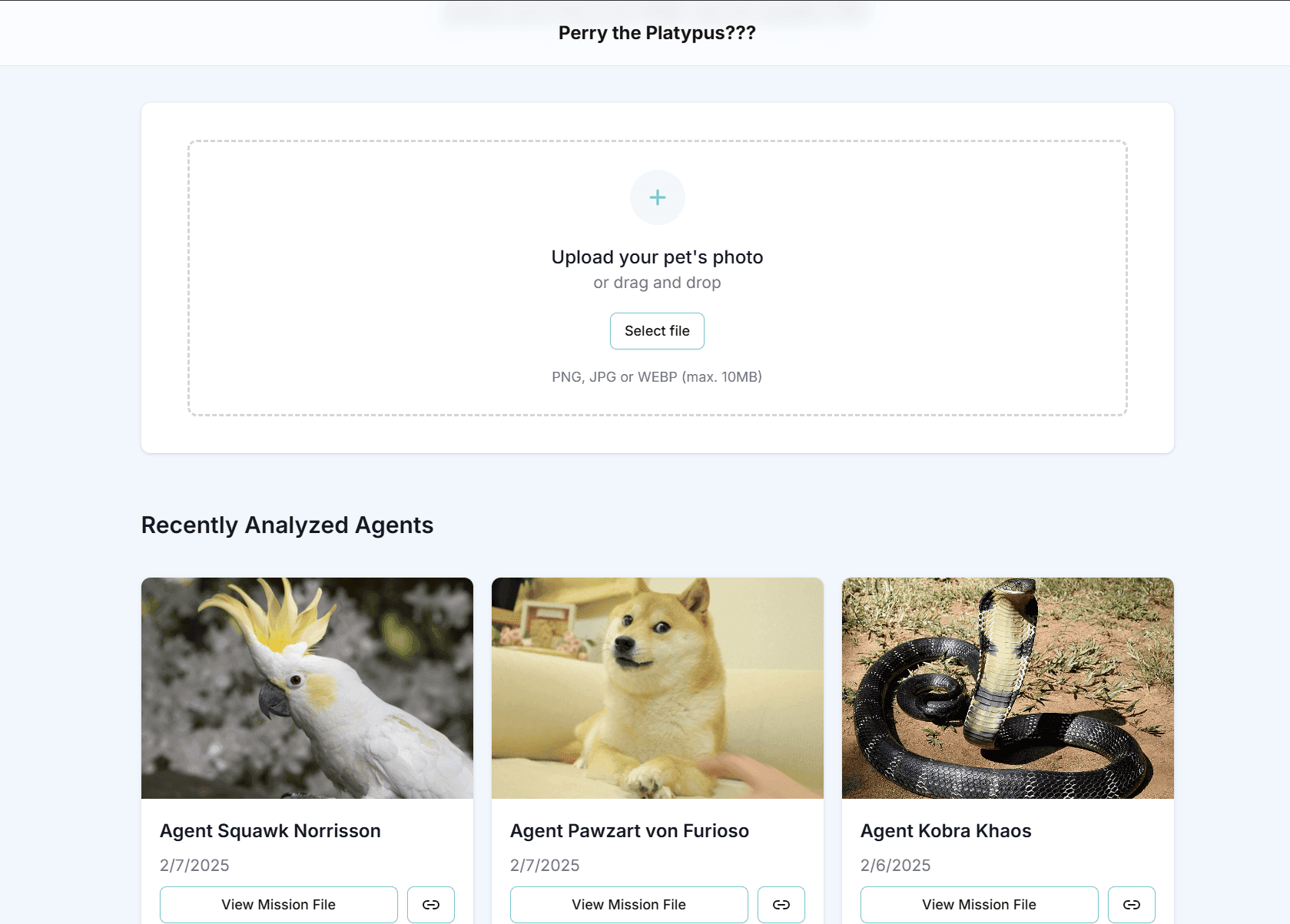The height and width of the screenshot is (924, 1290).
Task: Click the Shiba Inu dog photo
Action: tap(658, 687)
